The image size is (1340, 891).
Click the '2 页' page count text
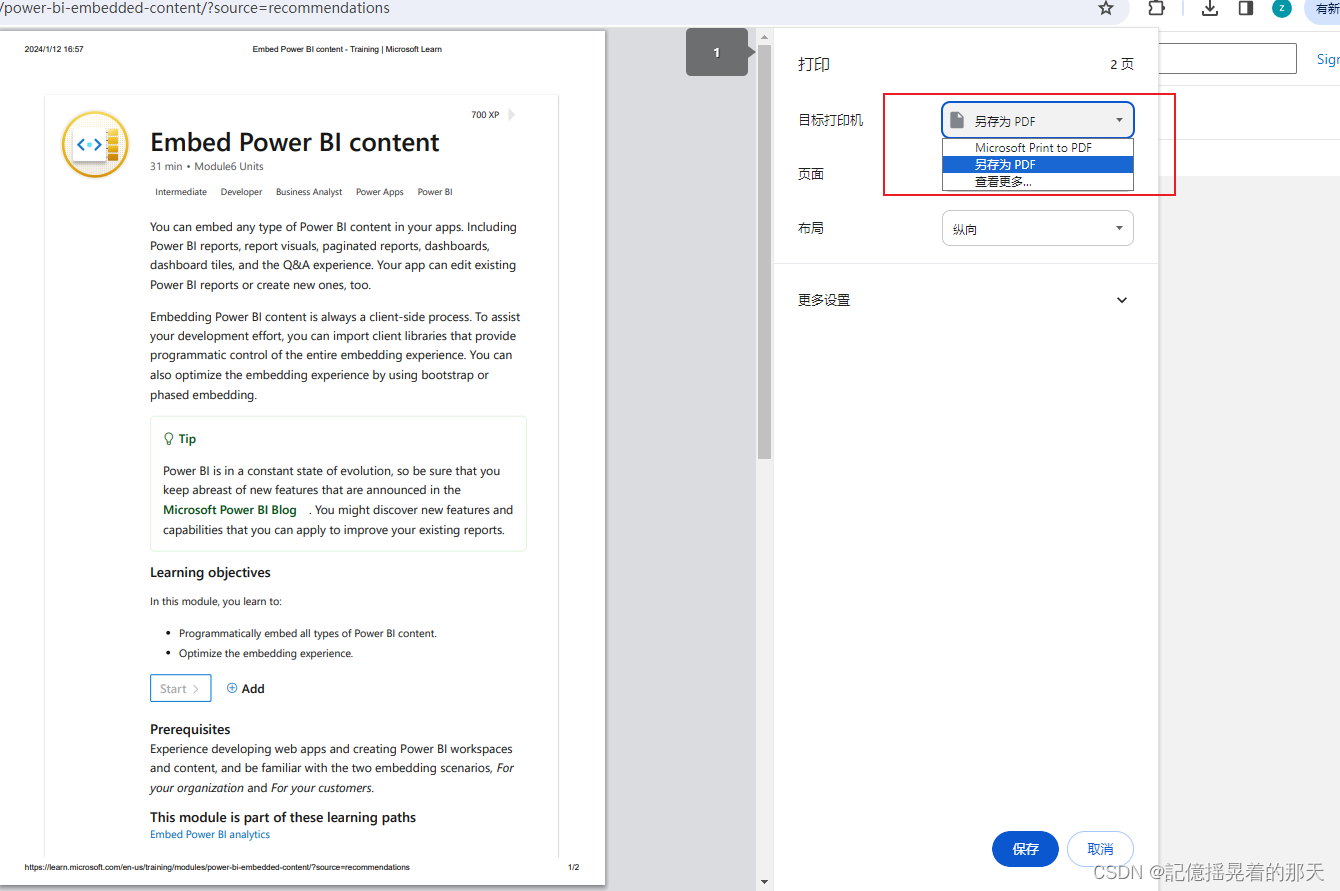tap(1122, 64)
